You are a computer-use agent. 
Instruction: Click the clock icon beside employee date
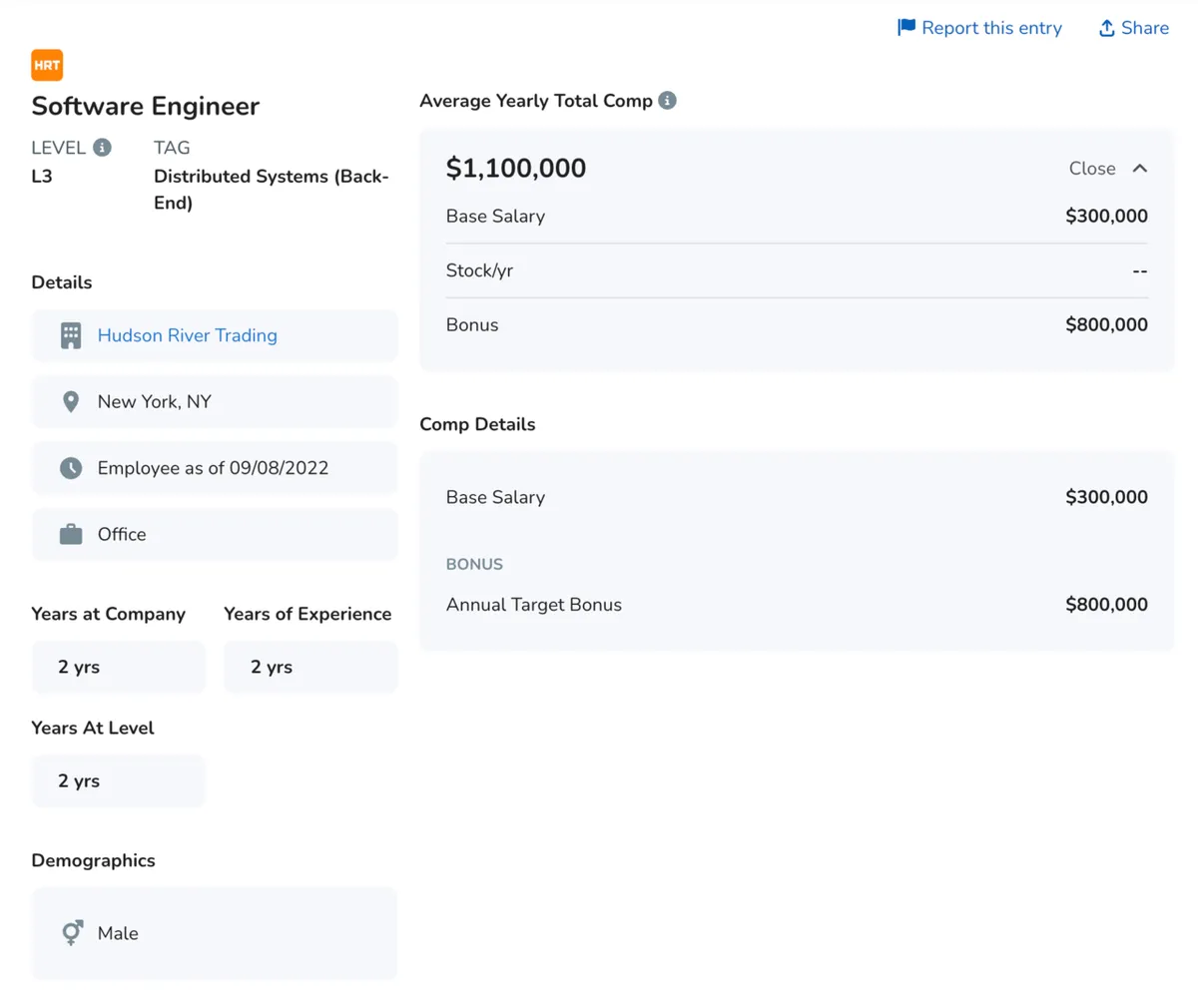[71, 468]
